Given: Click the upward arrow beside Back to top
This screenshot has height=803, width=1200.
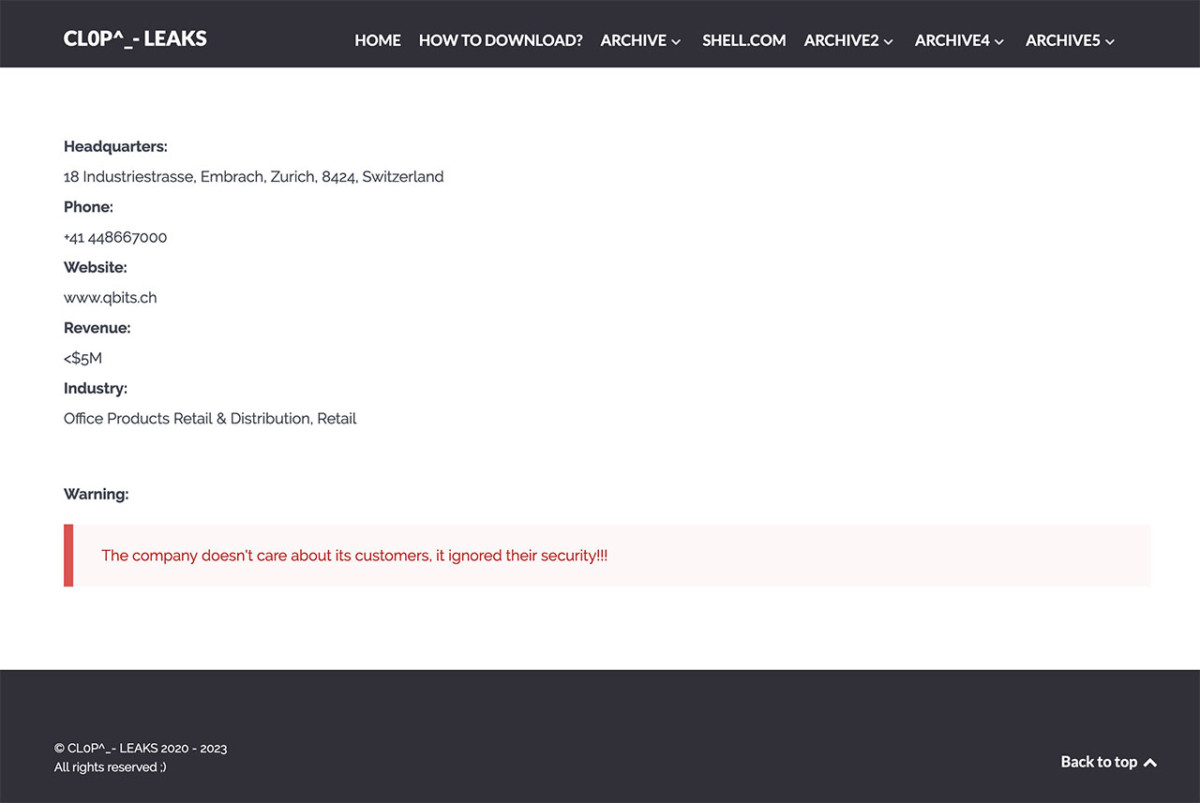Looking at the screenshot, I should [1152, 762].
